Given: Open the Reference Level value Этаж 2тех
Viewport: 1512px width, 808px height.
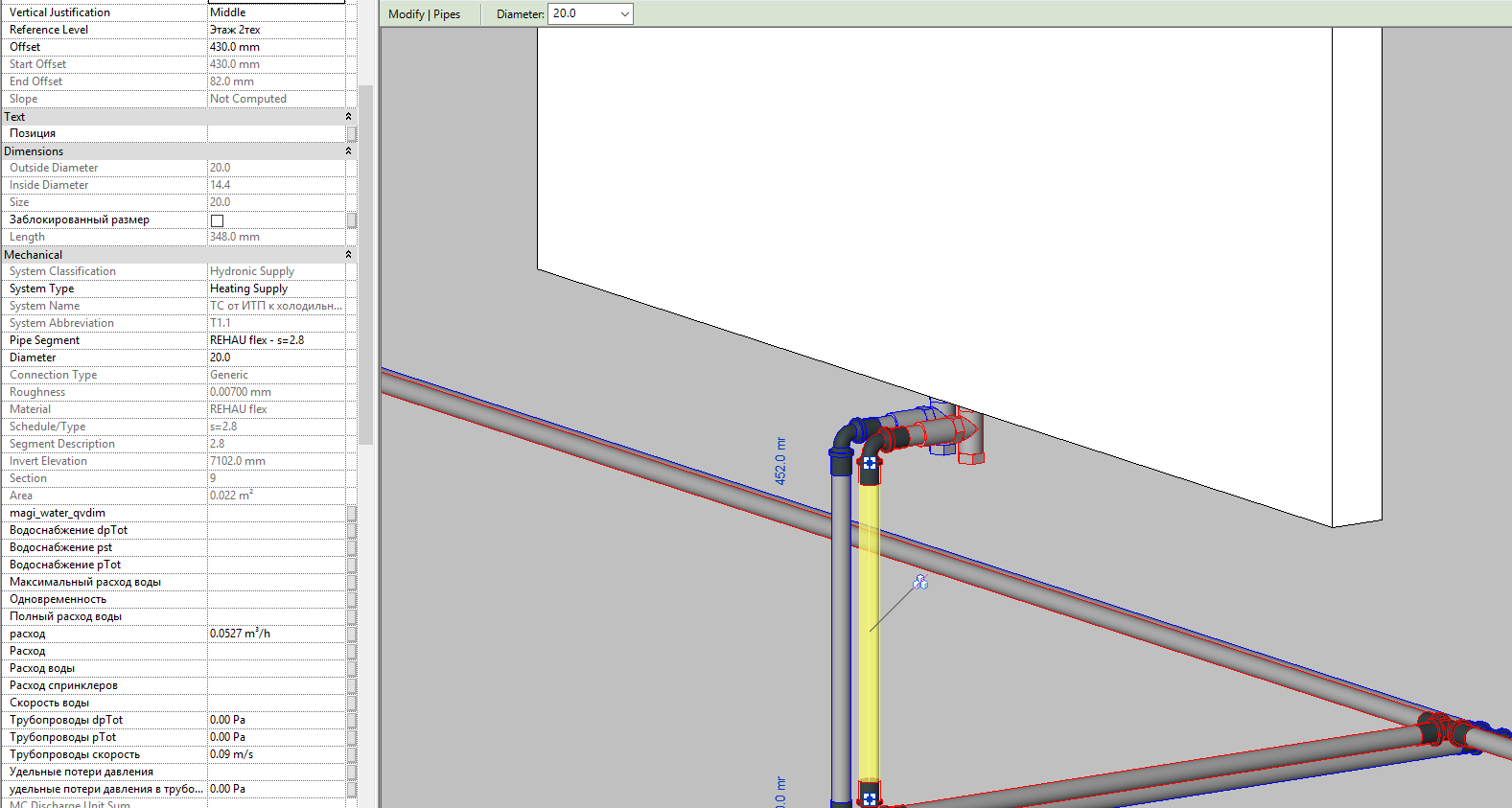Looking at the screenshot, I should pos(276,30).
